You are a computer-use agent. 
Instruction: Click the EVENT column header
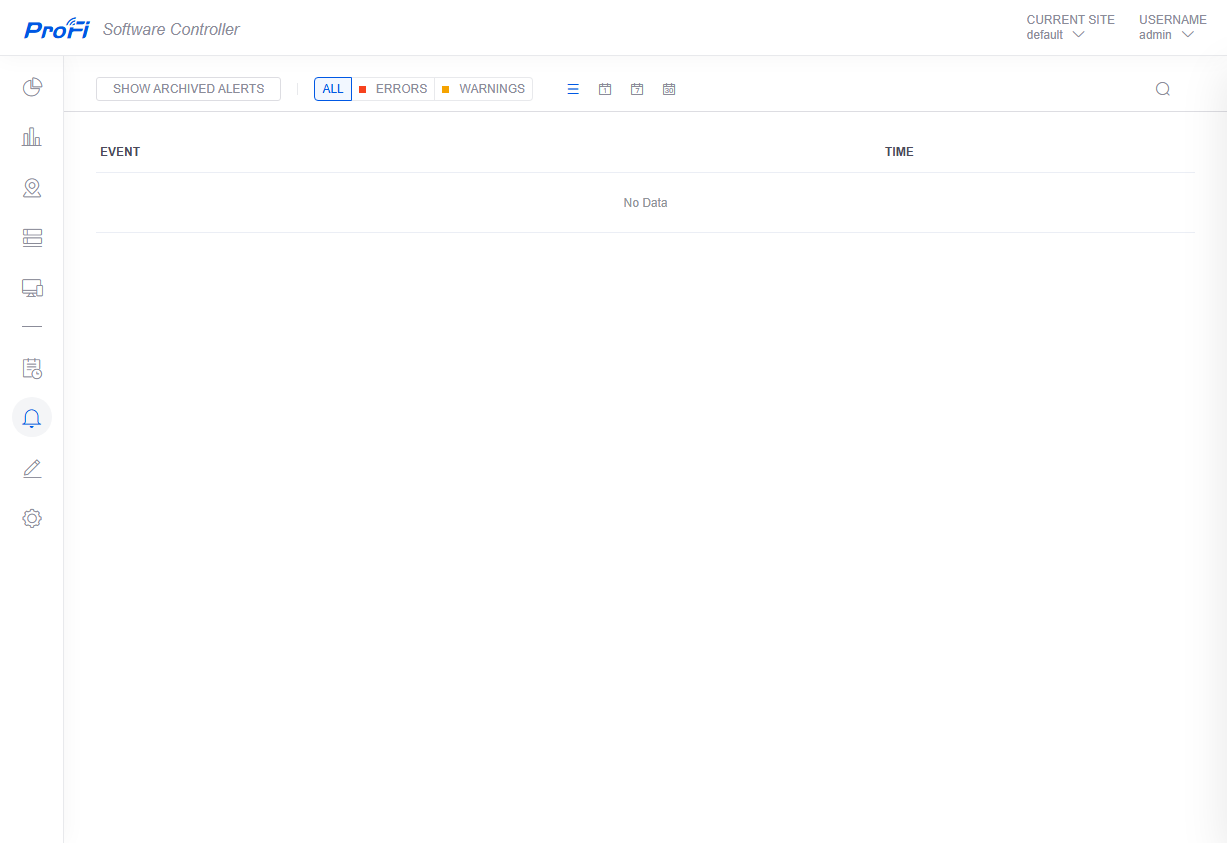(x=120, y=152)
